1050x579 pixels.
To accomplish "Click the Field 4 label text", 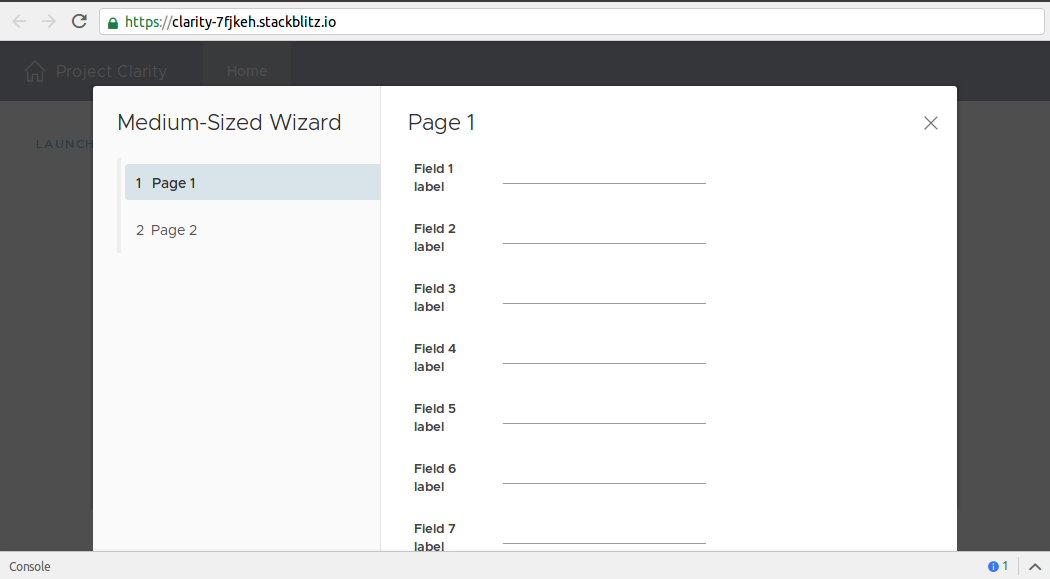I will [x=435, y=357].
